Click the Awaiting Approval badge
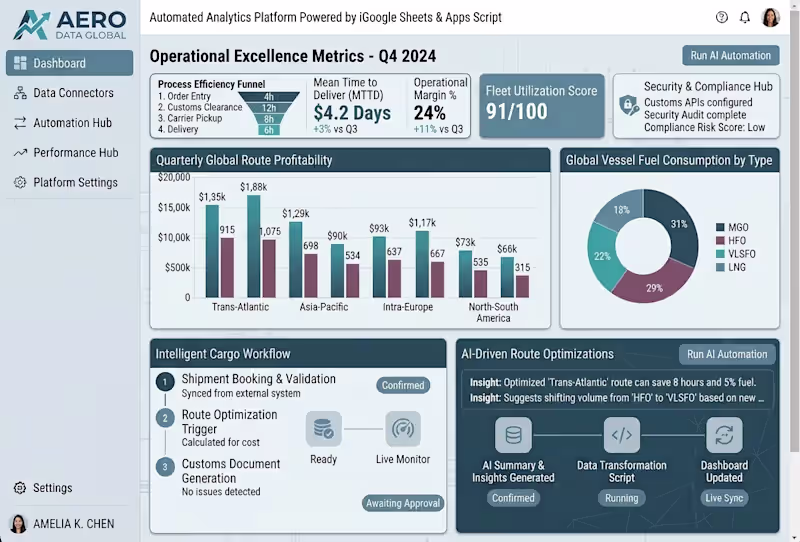 403,503
